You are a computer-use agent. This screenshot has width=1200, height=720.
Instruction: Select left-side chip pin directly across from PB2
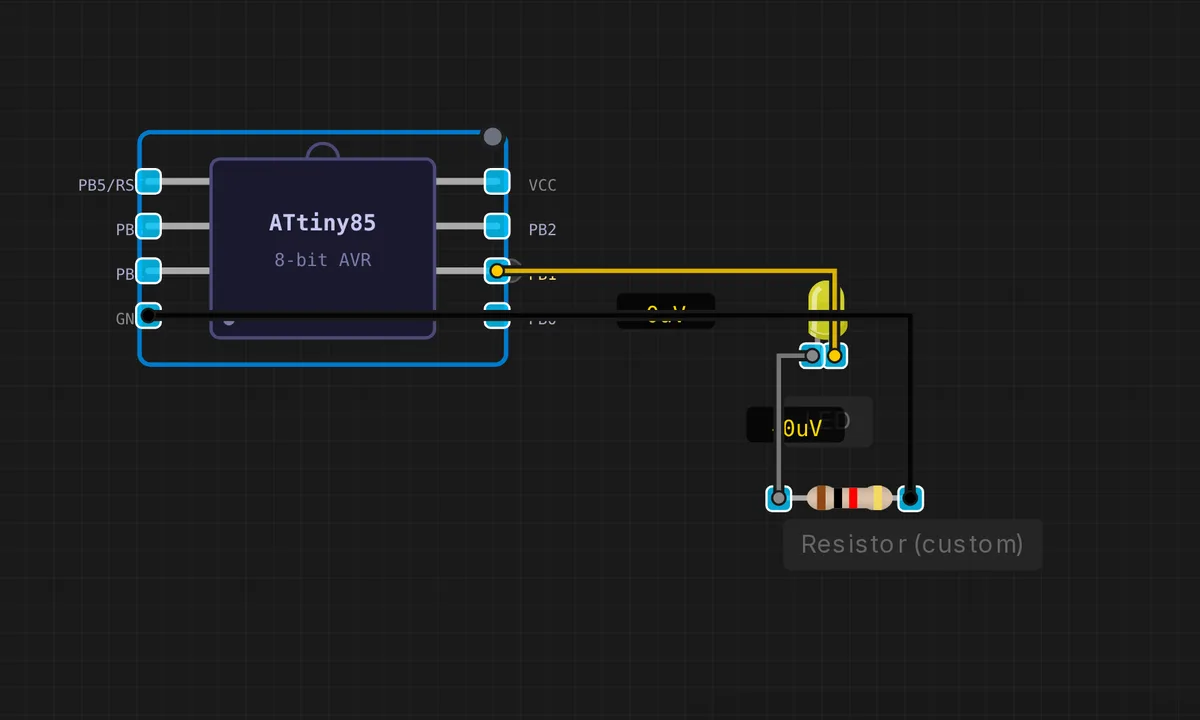(x=148, y=226)
